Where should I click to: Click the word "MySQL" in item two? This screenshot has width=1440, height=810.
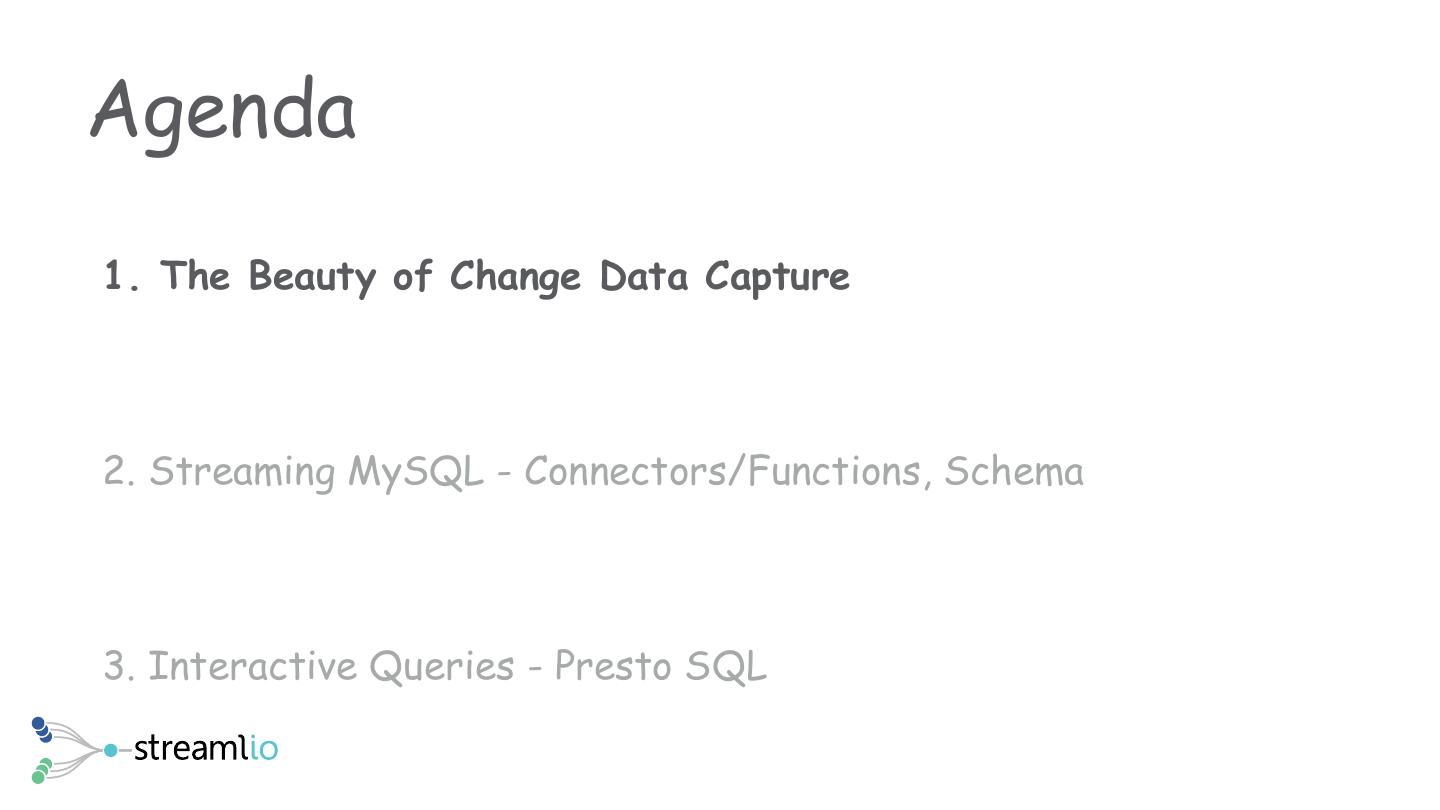coord(415,471)
